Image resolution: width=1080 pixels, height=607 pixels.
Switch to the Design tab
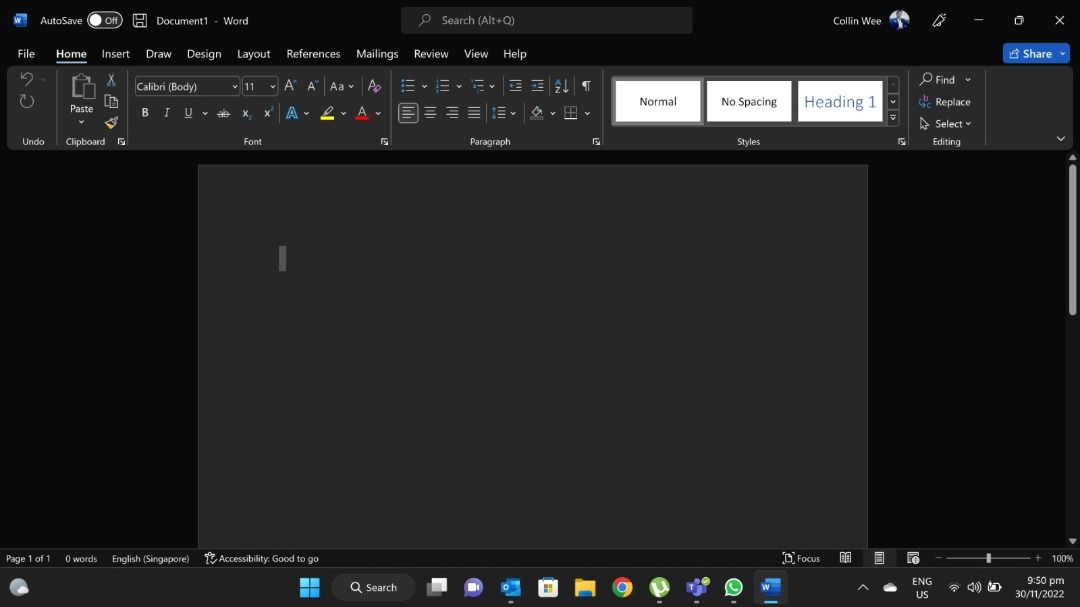(204, 54)
